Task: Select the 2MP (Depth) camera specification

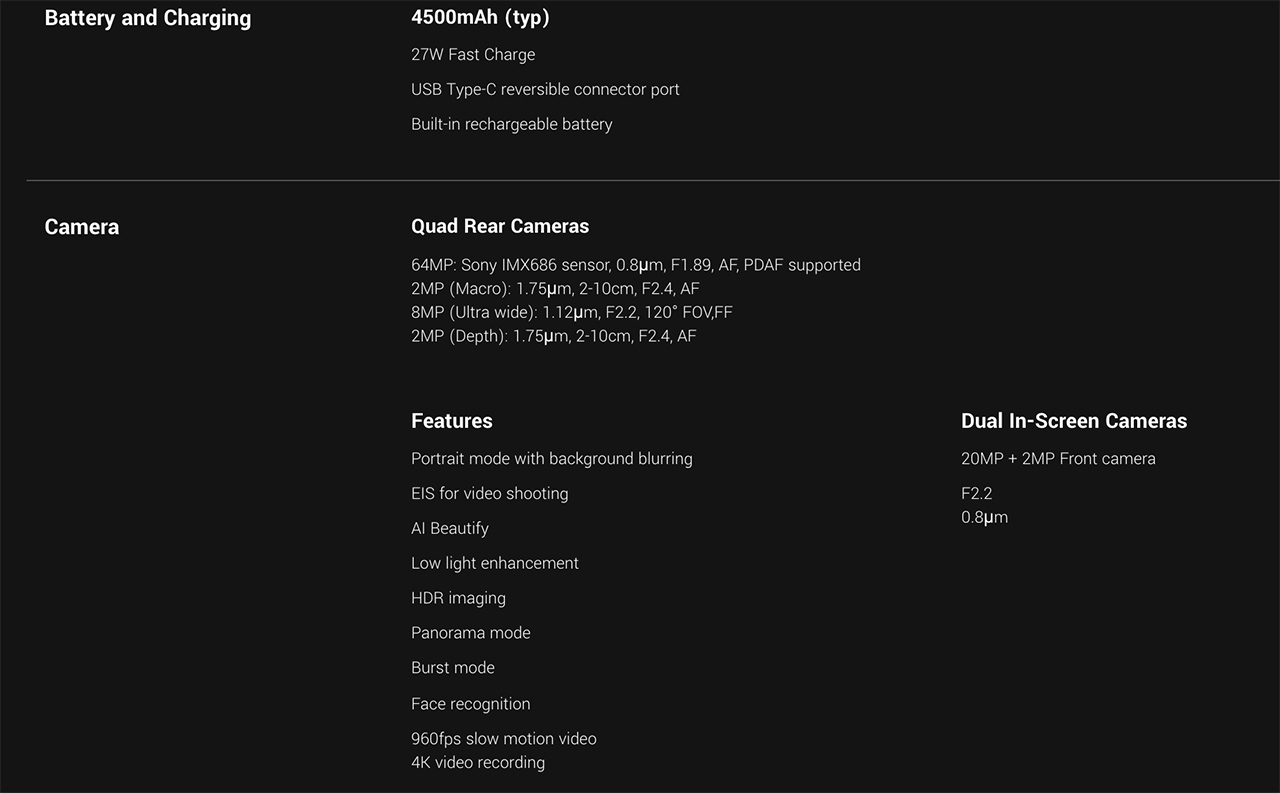Action: (553, 336)
